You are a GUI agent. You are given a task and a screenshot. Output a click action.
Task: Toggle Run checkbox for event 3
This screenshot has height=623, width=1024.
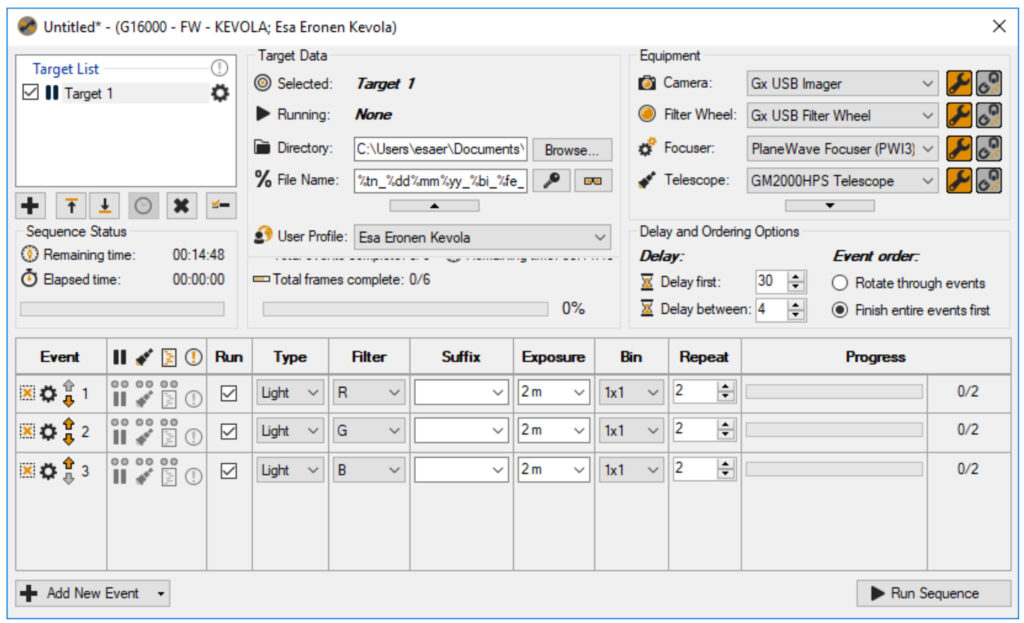[229, 470]
